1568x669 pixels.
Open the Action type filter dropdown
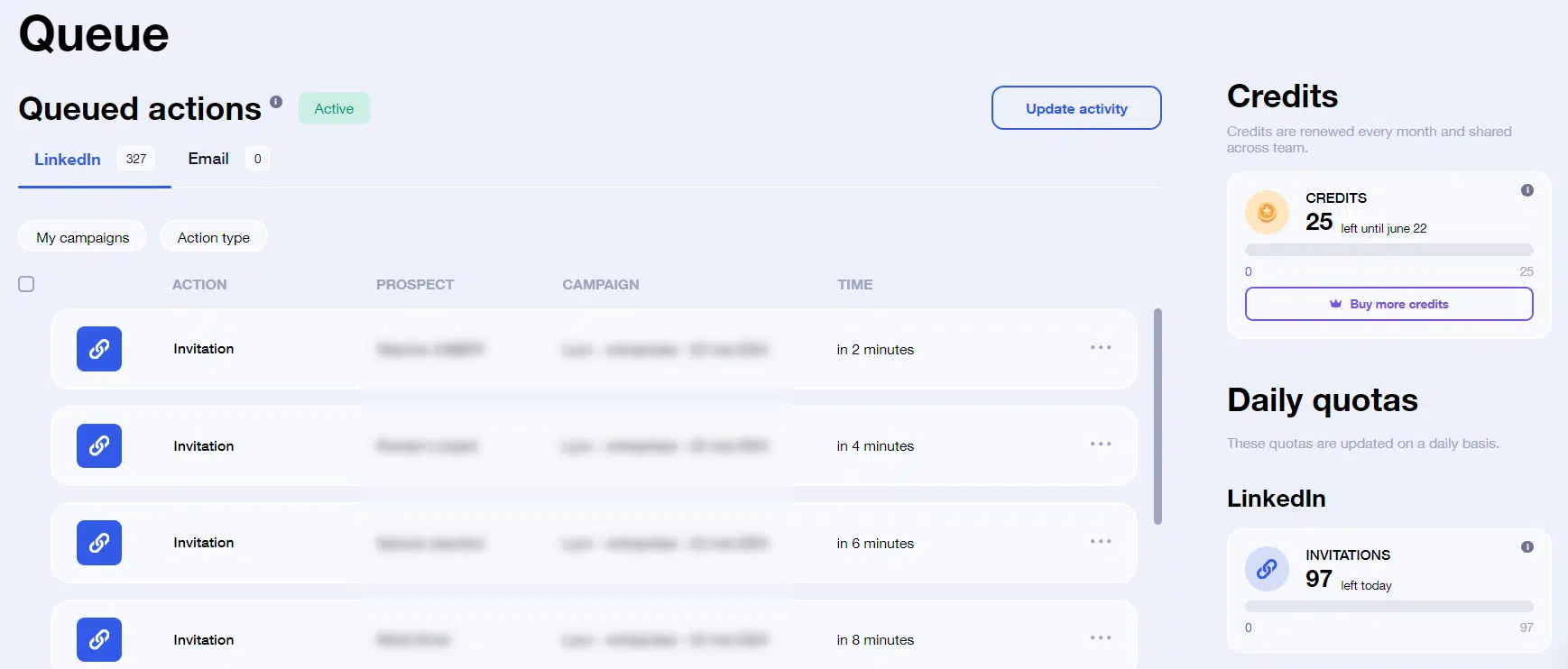coord(214,237)
